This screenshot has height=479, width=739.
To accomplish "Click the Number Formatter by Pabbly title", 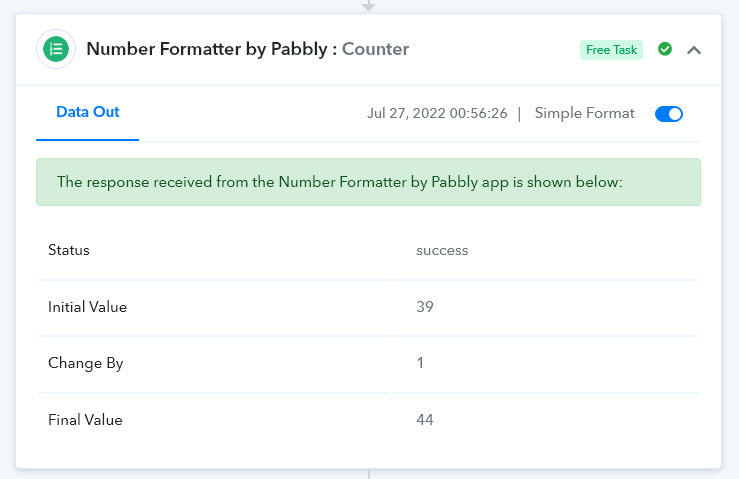I will pyautogui.click(x=207, y=49).
